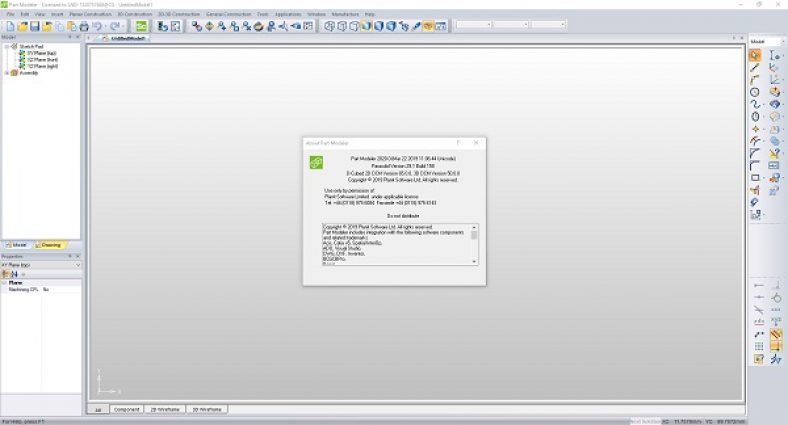Open the XY Plane properties dropdown
This screenshot has height=425, width=788.
point(77,265)
